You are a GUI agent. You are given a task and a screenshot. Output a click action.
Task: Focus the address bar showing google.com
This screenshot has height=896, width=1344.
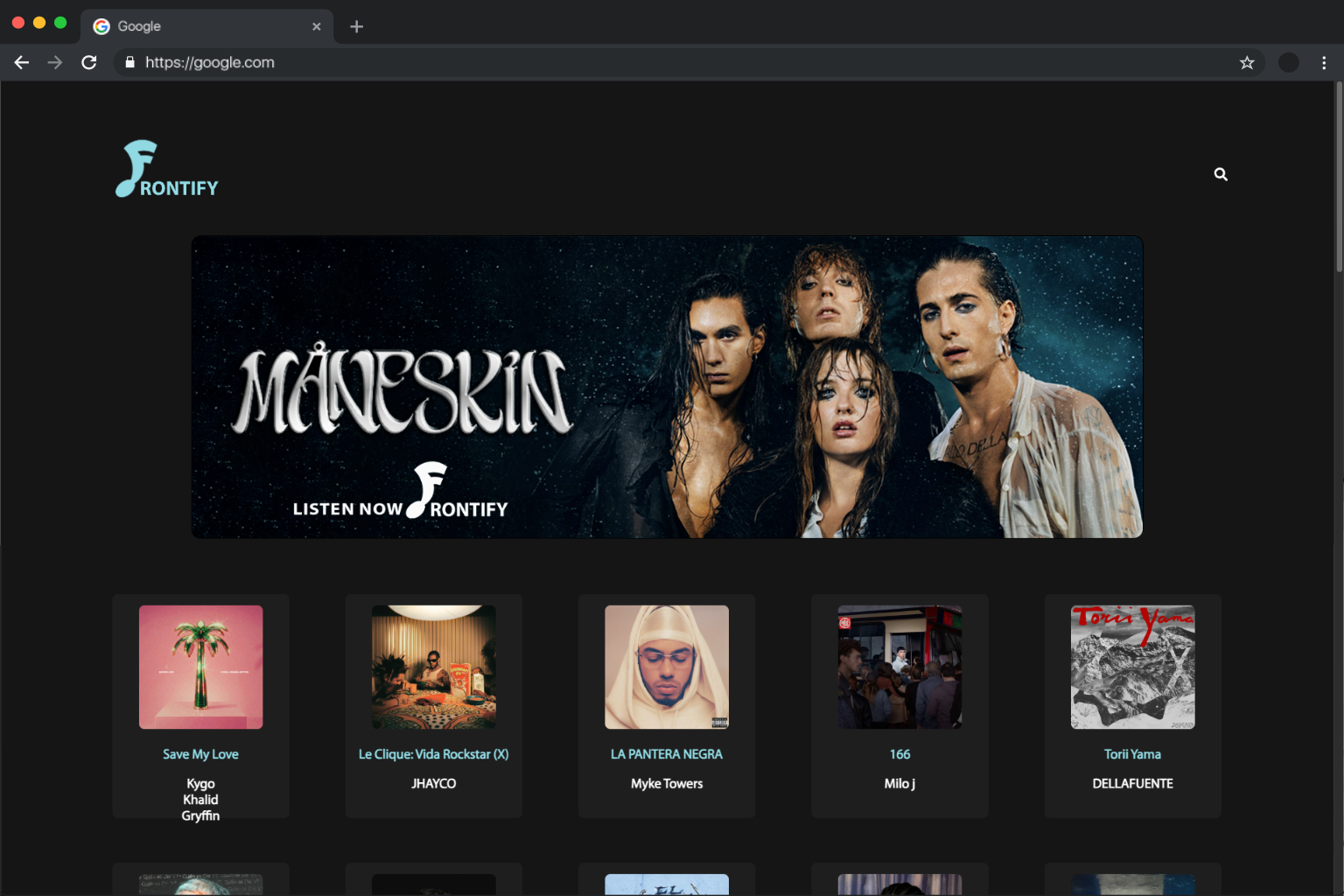pos(689,62)
